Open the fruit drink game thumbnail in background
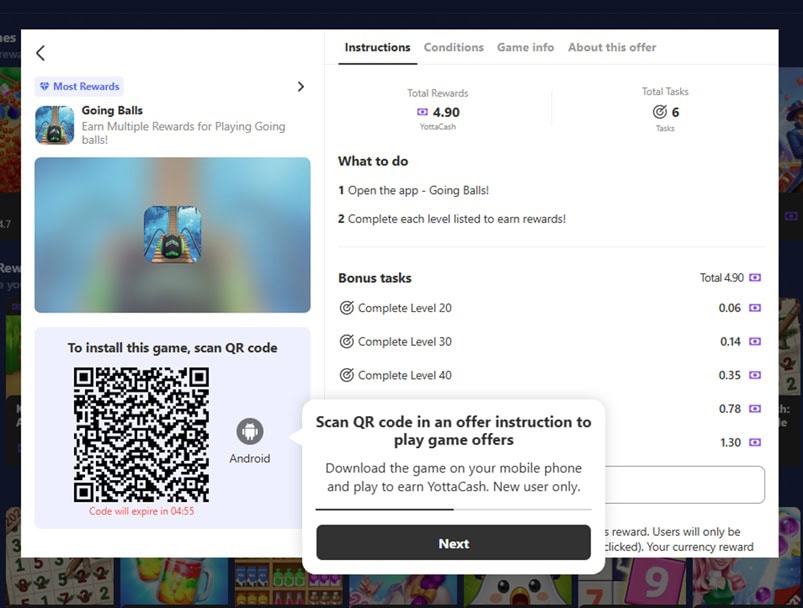 click(x=173, y=582)
